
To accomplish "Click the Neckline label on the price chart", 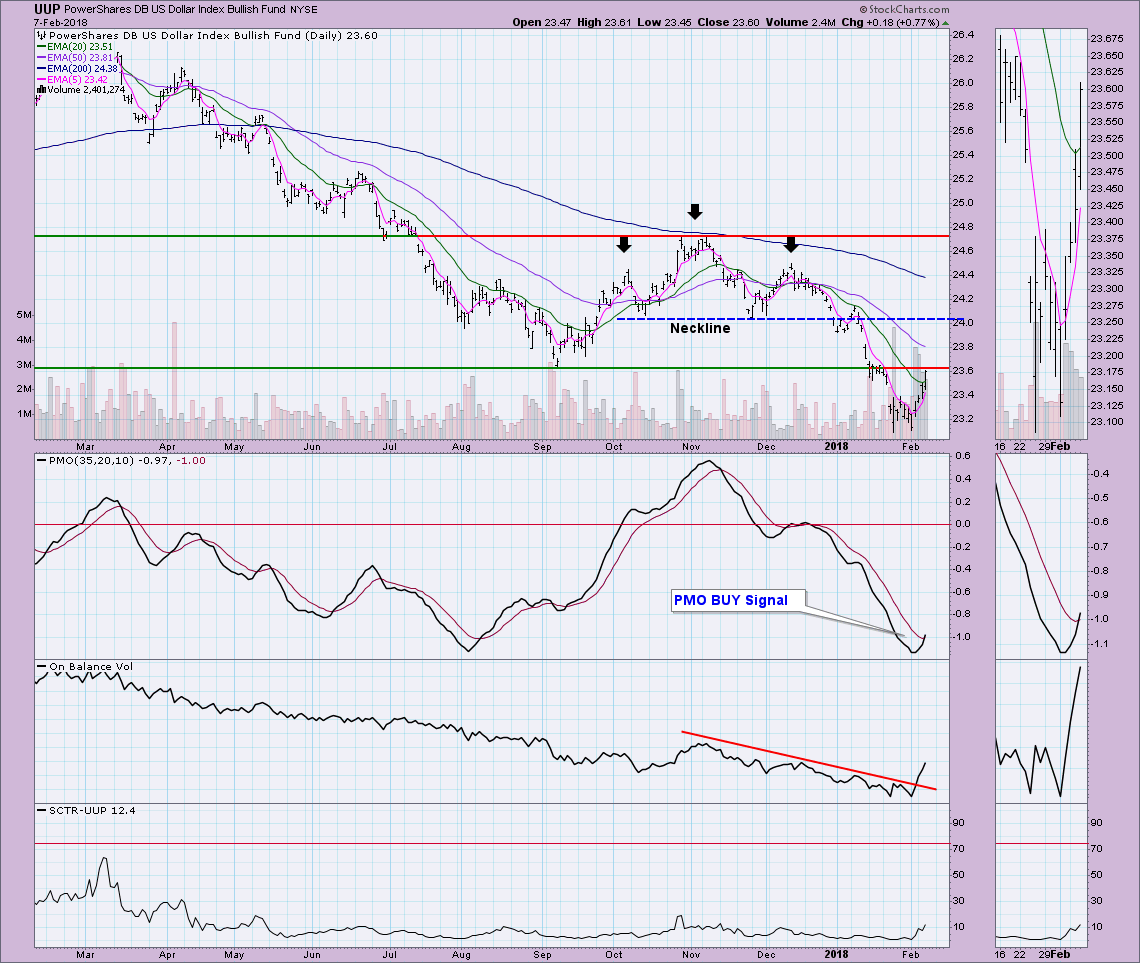I will (700, 328).
